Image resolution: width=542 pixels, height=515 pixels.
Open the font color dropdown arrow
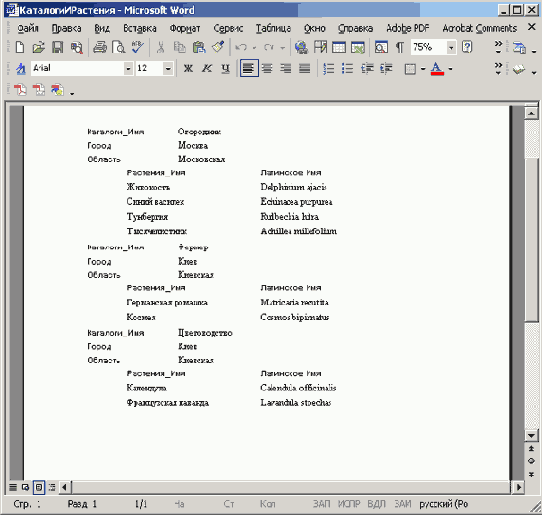450,69
